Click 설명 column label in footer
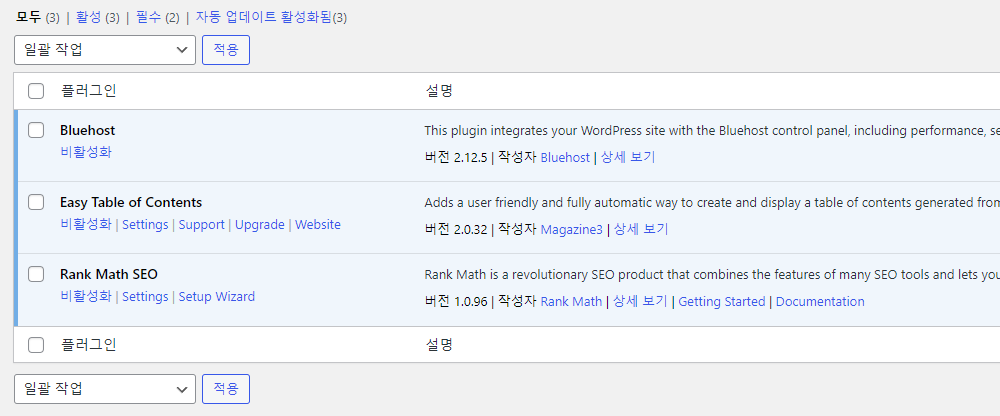The image size is (1000, 416). point(439,345)
